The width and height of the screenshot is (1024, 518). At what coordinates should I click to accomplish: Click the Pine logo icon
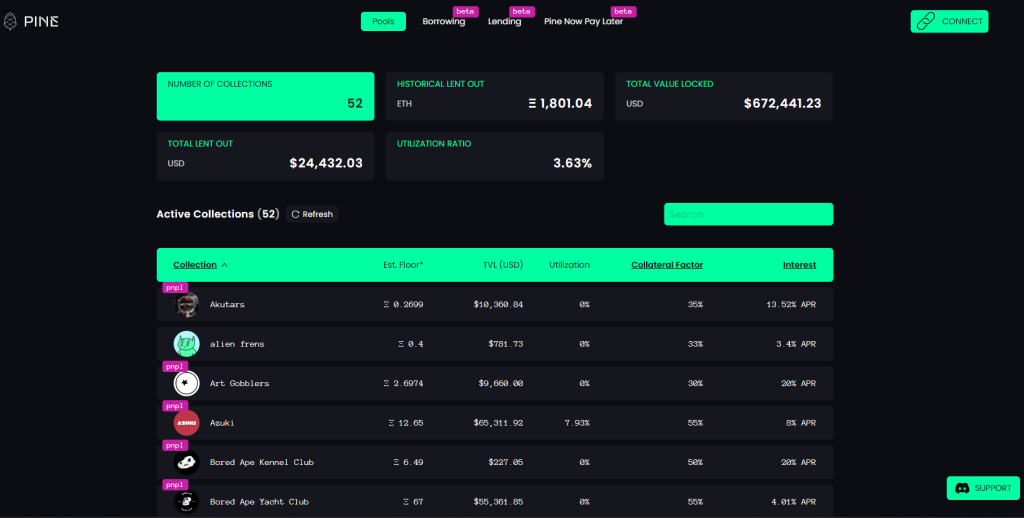click(x=10, y=21)
